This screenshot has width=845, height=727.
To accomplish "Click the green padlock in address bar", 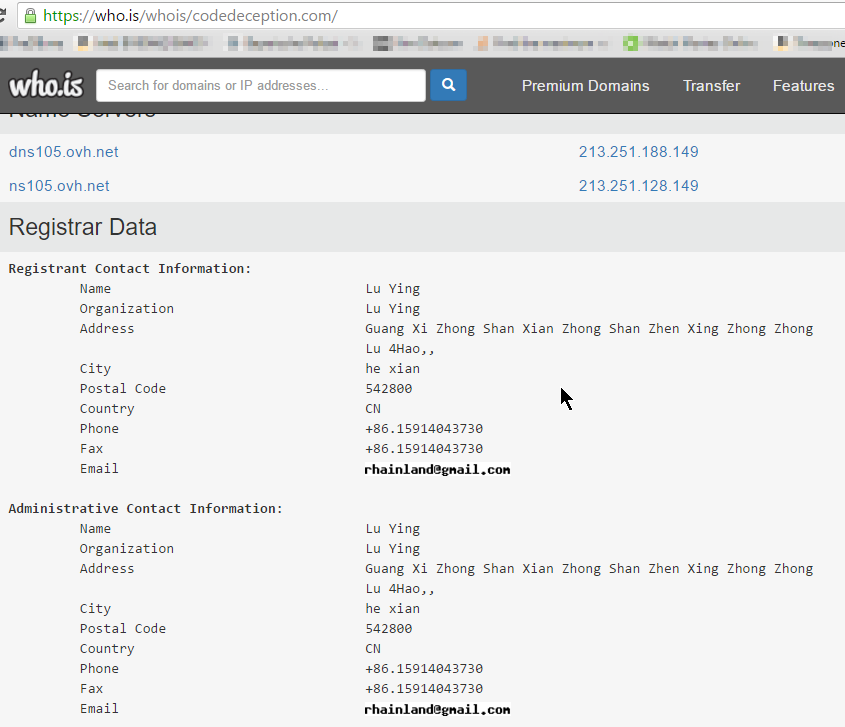I will pos(30,16).
